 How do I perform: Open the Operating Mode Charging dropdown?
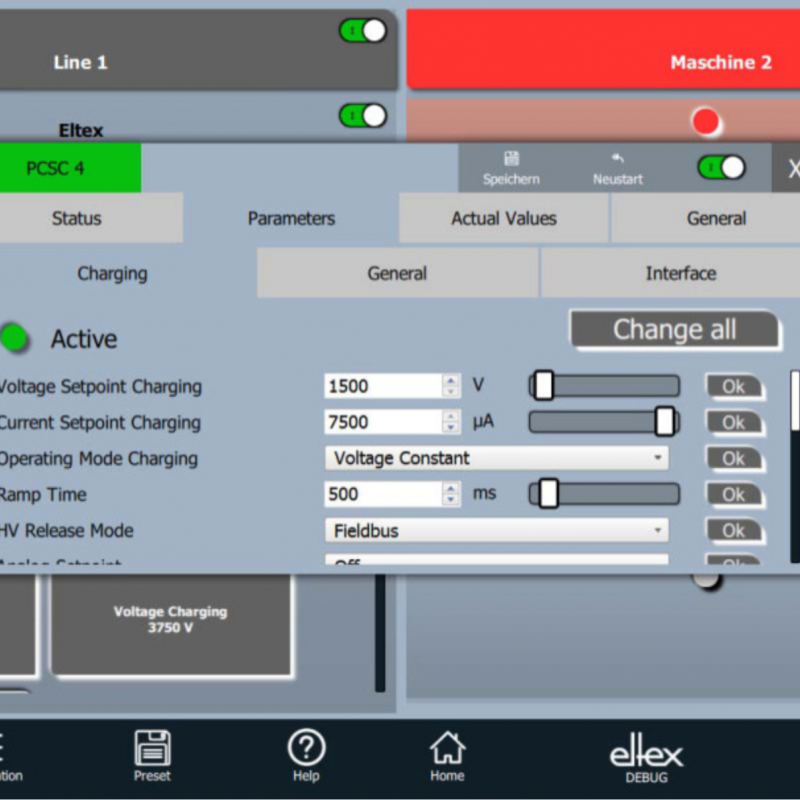[x=496, y=458]
